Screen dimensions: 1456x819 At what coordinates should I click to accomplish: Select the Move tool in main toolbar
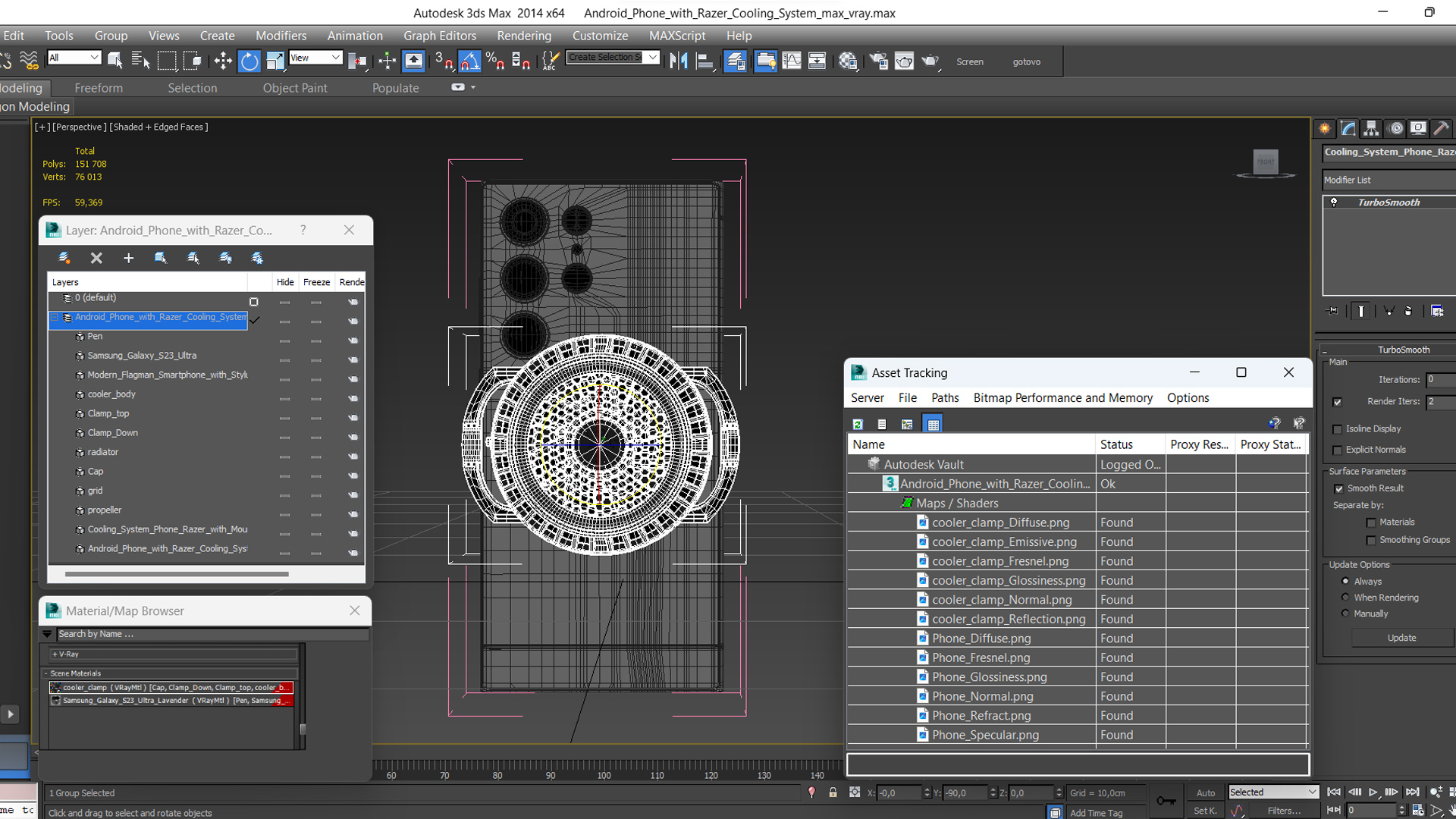click(x=223, y=61)
